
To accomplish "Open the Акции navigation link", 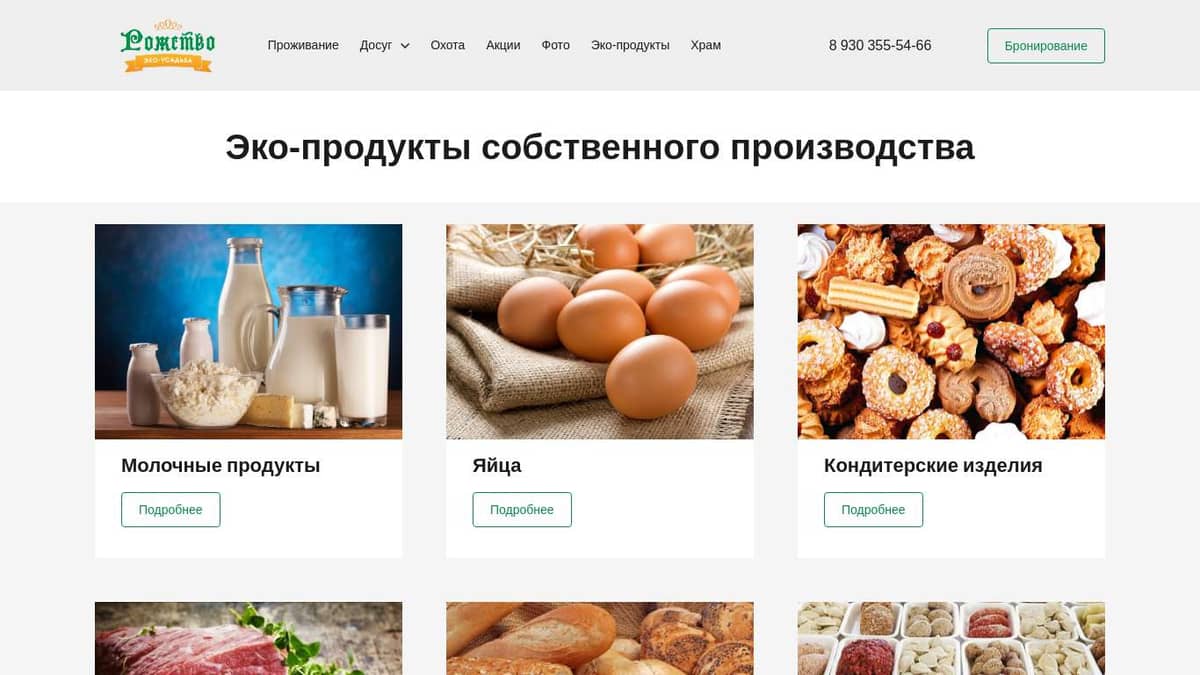I will (x=503, y=45).
